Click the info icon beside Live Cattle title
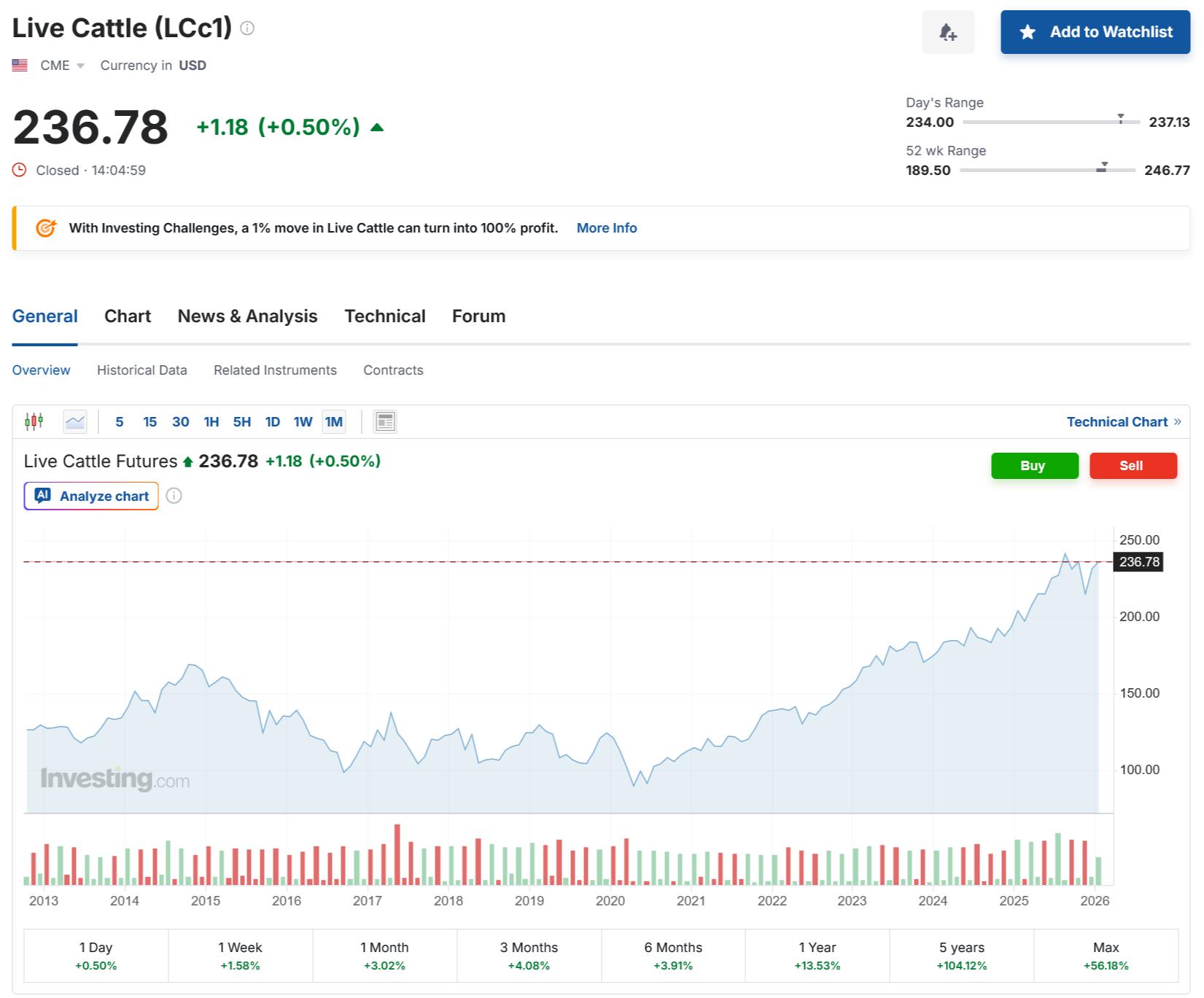Screen dimensions: 1204x998 [247, 28]
